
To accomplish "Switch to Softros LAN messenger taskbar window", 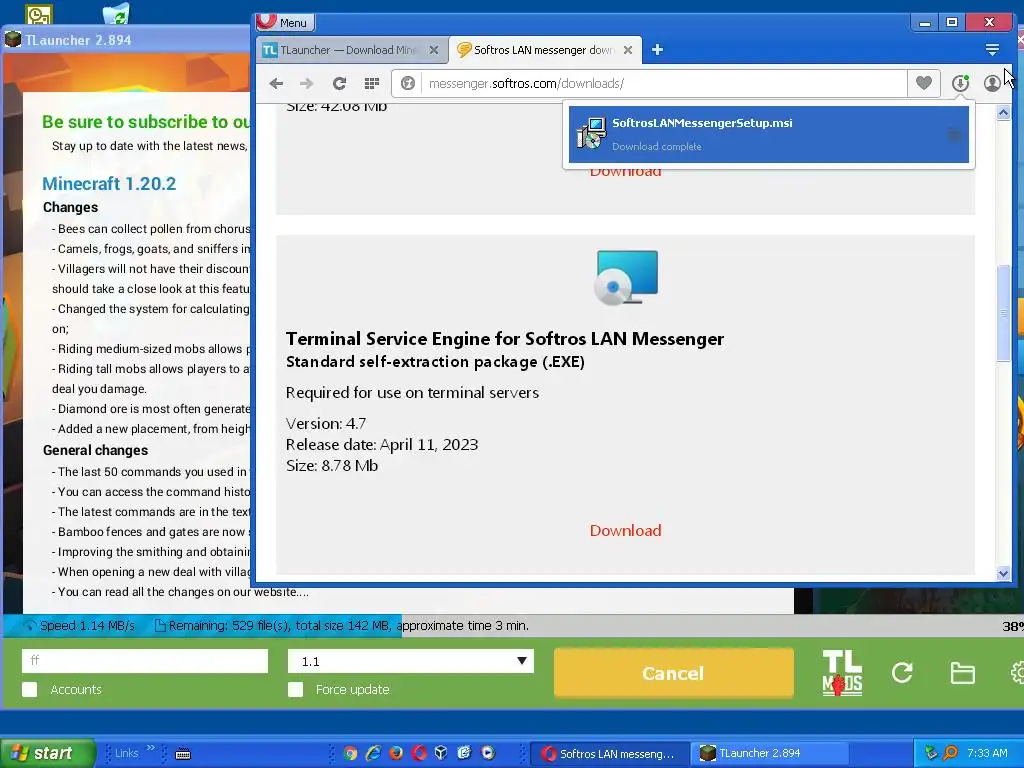I will [609, 753].
